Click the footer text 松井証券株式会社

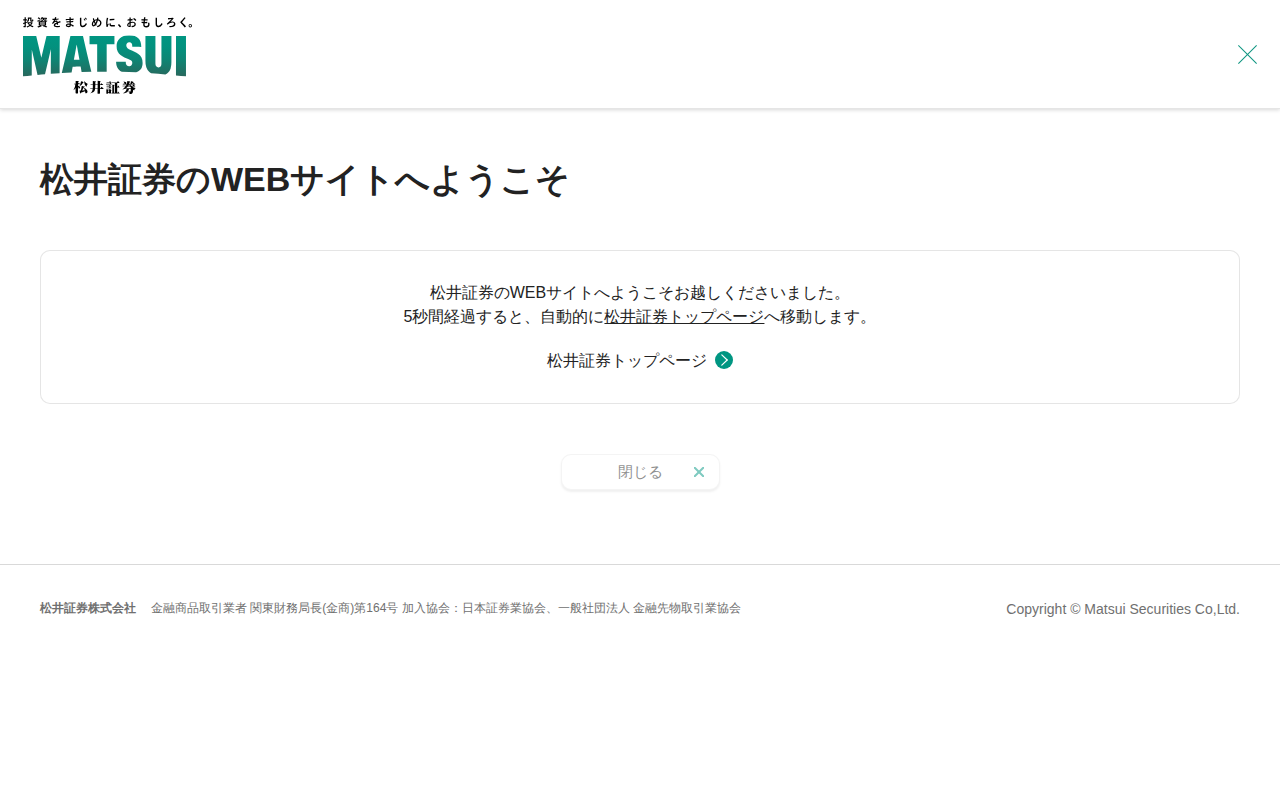click(x=88, y=608)
